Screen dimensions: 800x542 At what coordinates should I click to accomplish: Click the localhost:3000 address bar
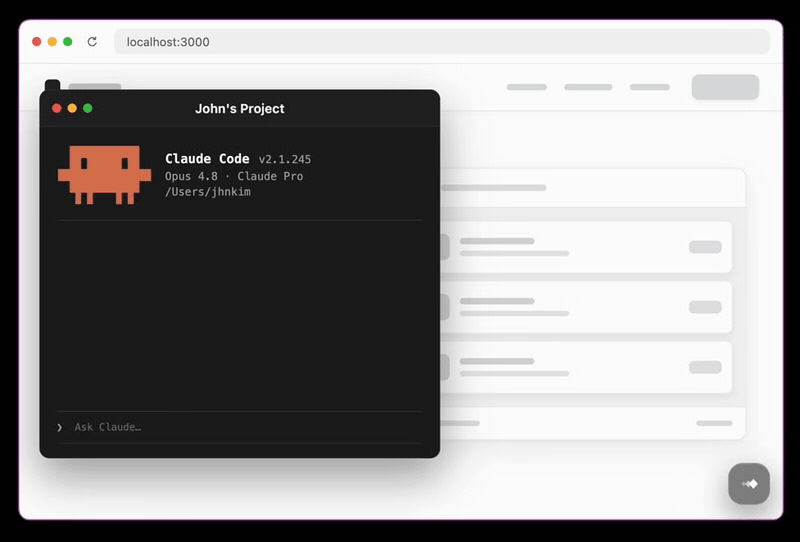441,42
